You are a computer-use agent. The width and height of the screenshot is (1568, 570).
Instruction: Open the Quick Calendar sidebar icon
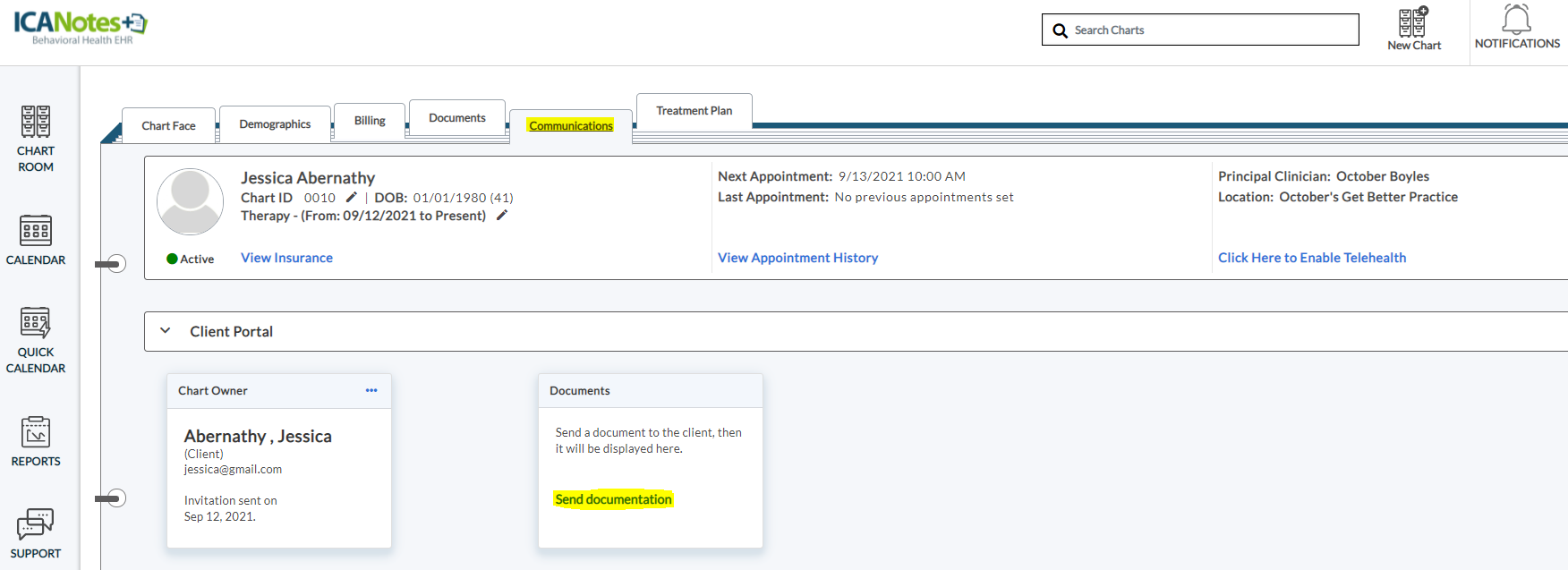[36, 339]
